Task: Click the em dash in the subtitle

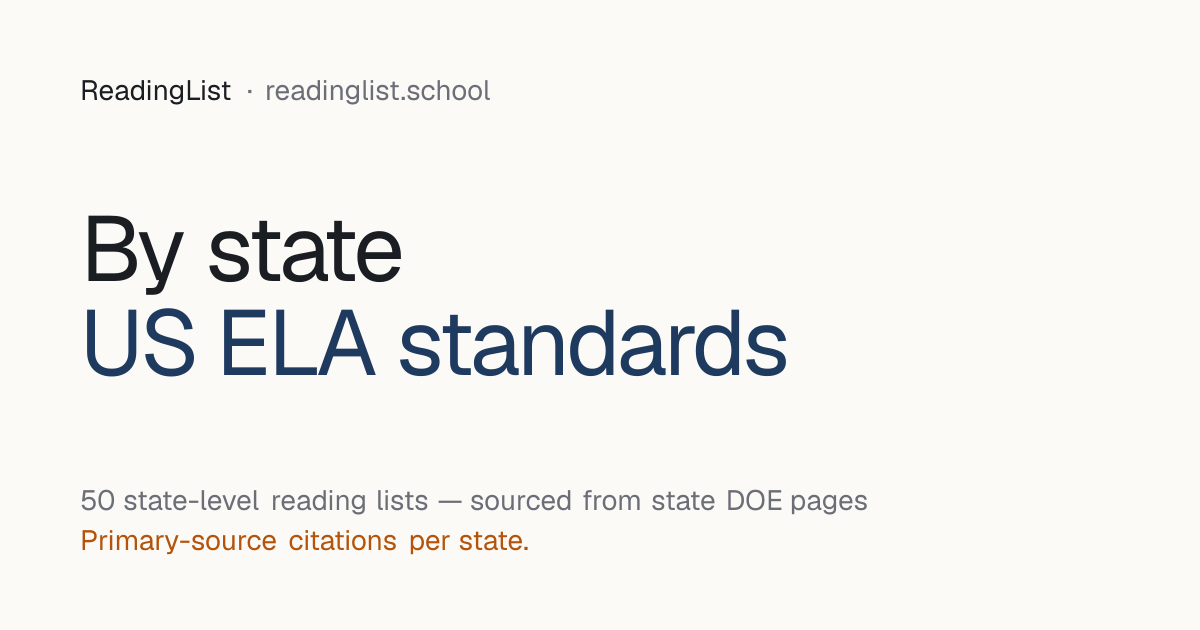Action: 449,501
